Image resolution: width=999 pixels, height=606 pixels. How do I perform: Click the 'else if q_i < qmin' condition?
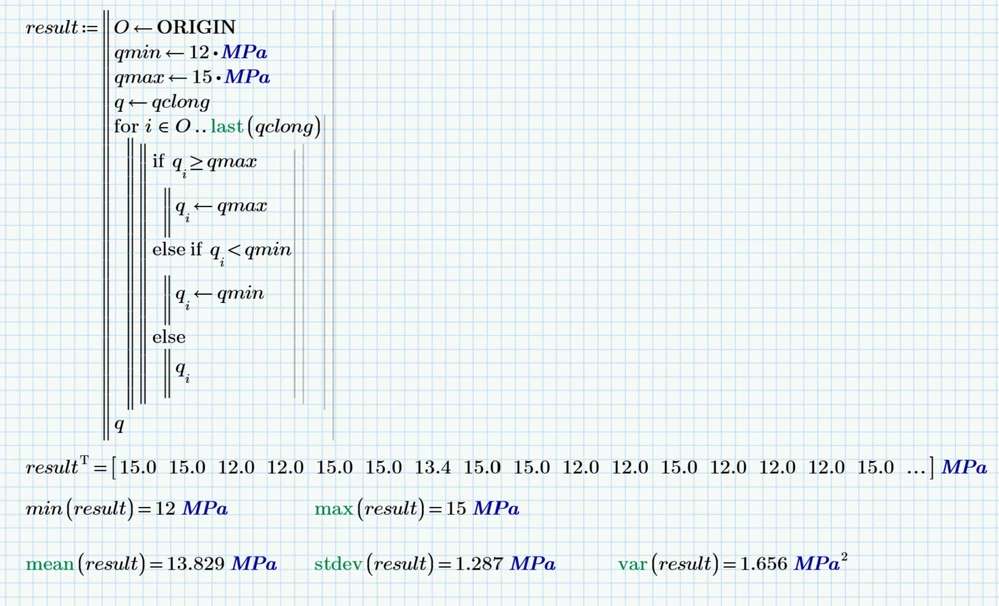[x=222, y=251]
